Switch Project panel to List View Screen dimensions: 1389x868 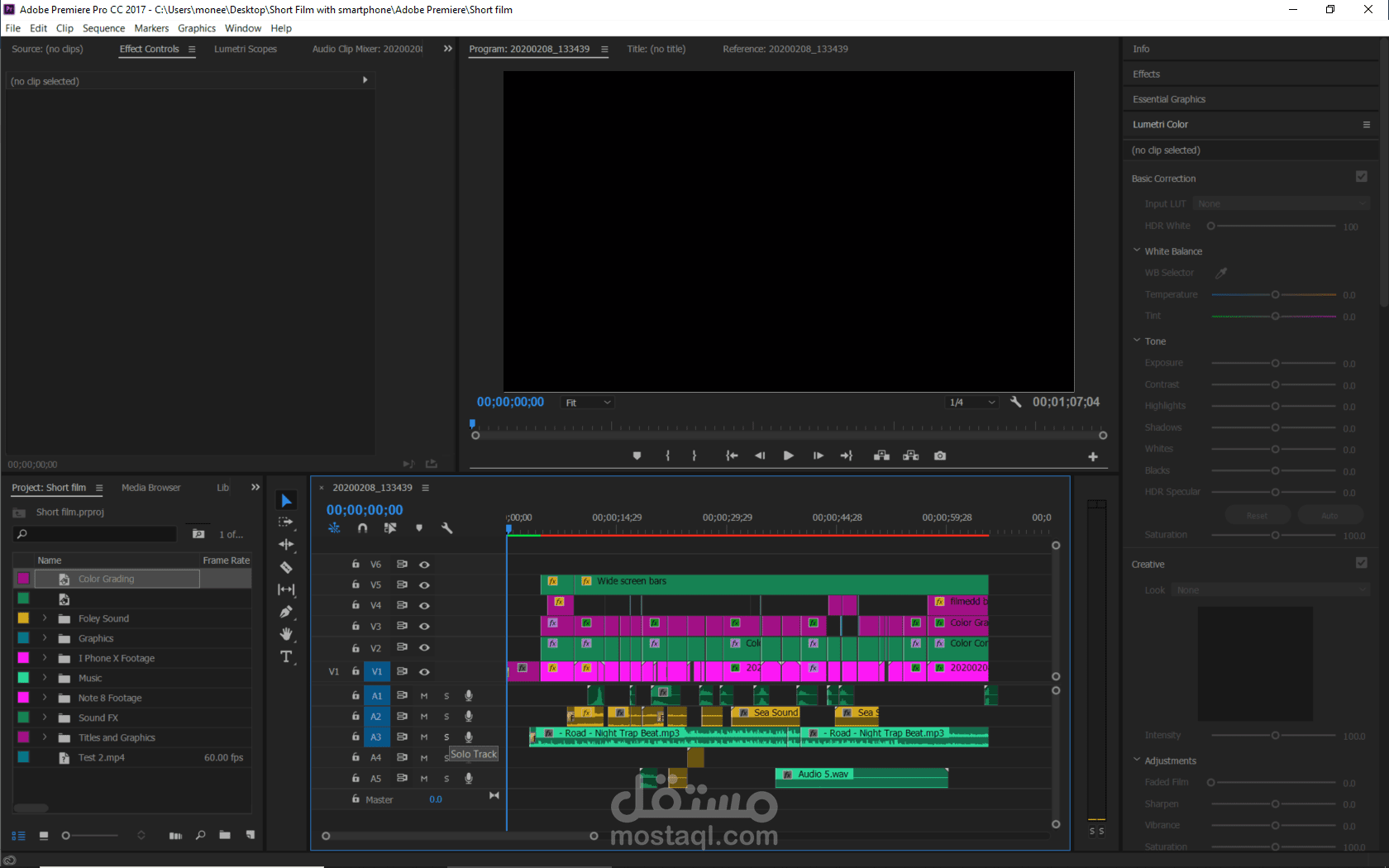[18, 836]
